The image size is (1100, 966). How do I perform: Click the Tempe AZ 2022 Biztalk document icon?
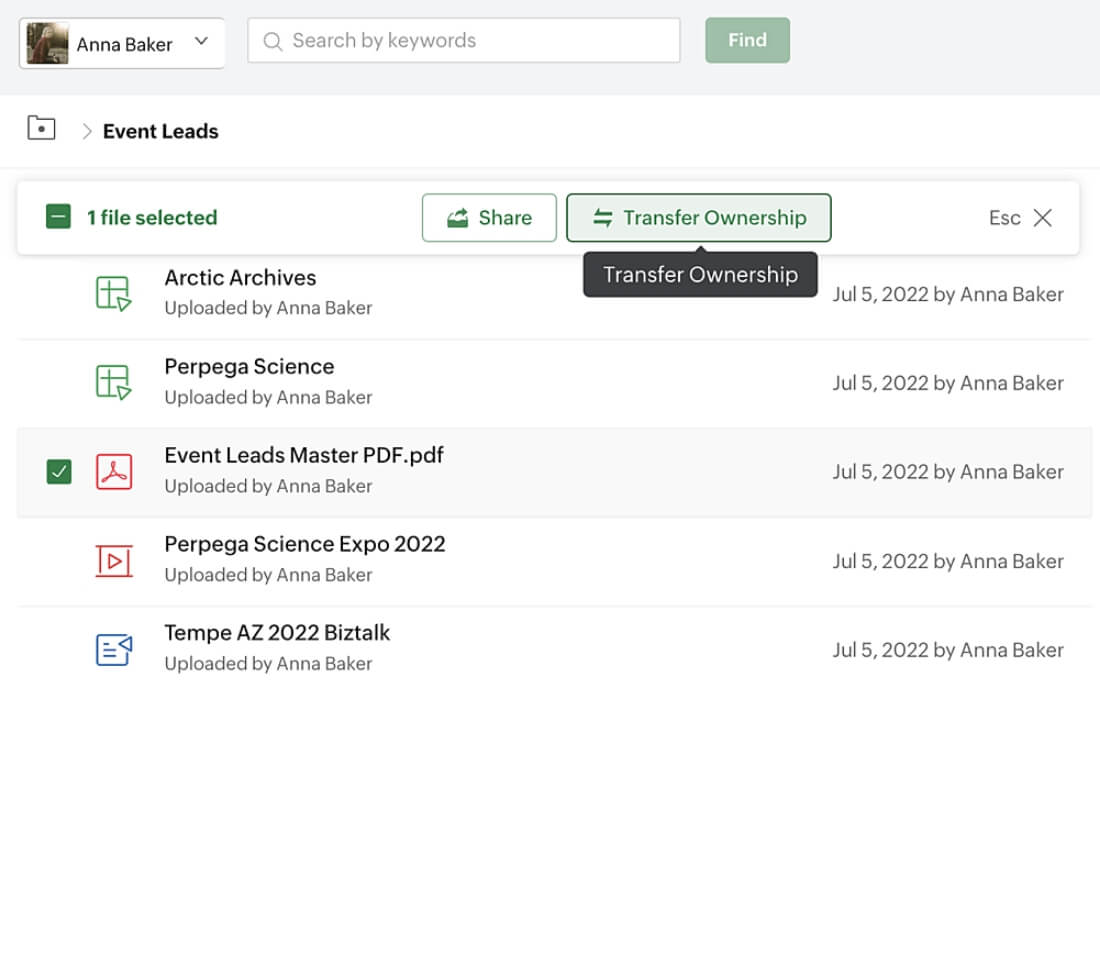tap(113, 649)
